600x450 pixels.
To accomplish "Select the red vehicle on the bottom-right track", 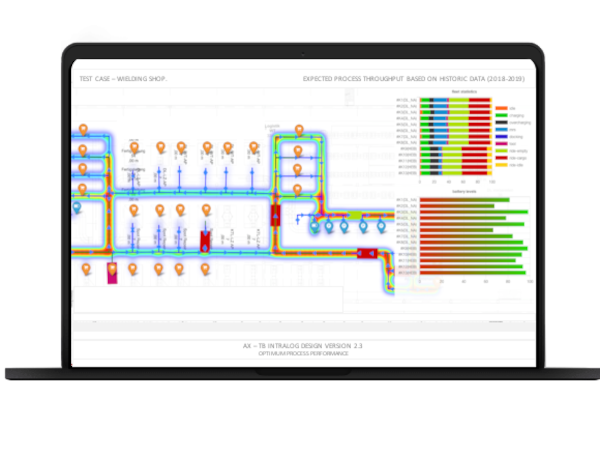I will [367, 254].
